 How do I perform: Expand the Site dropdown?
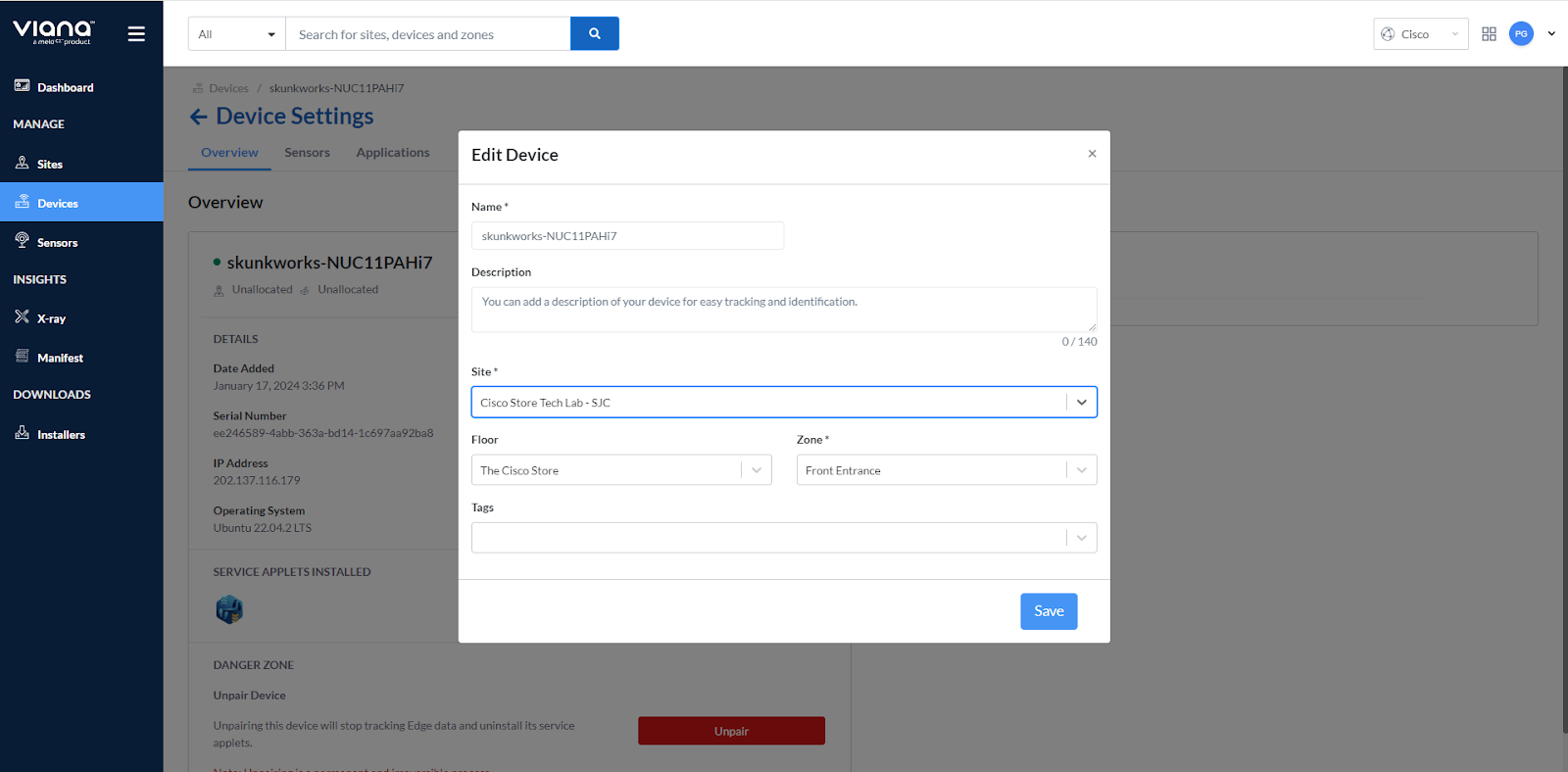coord(1081,403)
